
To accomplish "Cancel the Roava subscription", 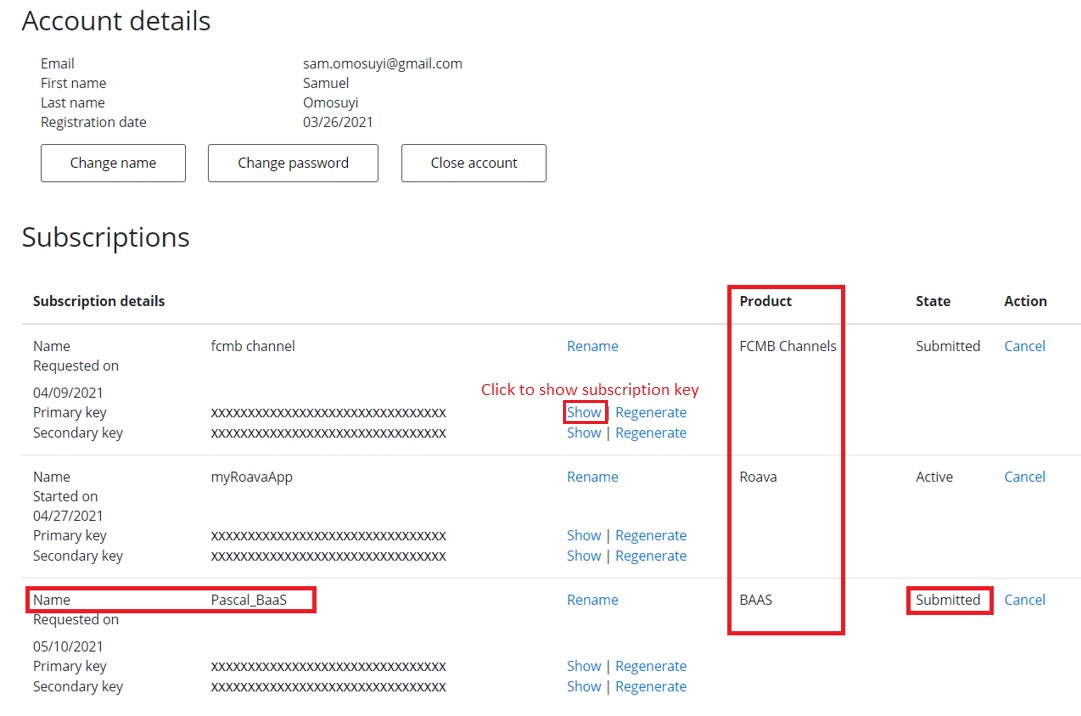I will (x=1024, y=477).
